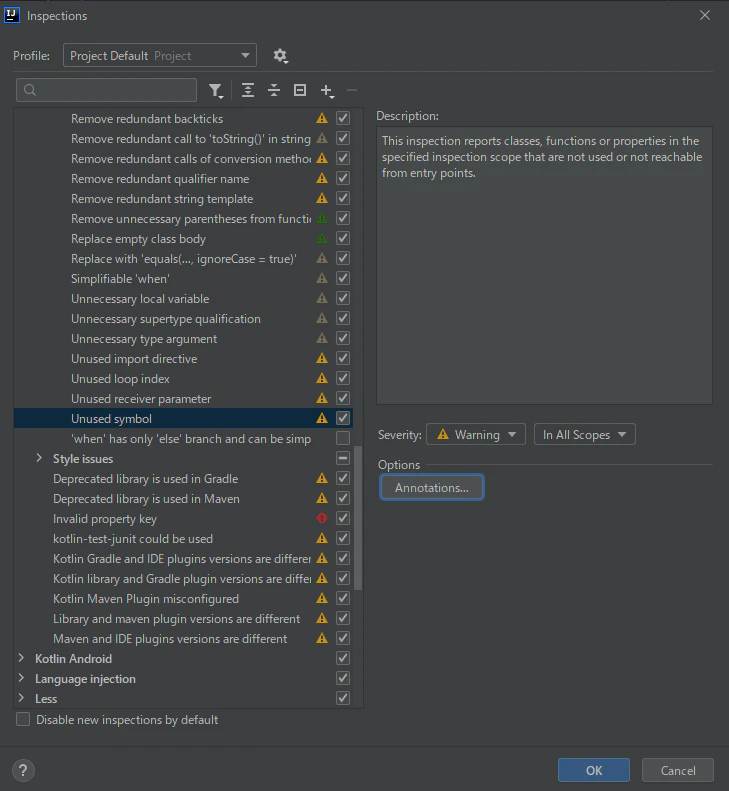
Task: Click warning icon for Remove redundant qualifier name
Action: 322,179
